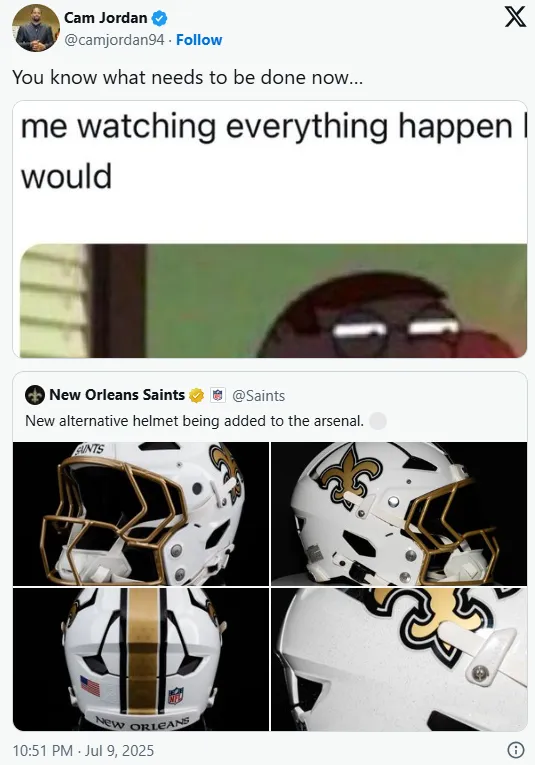Open the close-up fleur-de-lis decal photo

pyautogui.click(x=399, y=659)
